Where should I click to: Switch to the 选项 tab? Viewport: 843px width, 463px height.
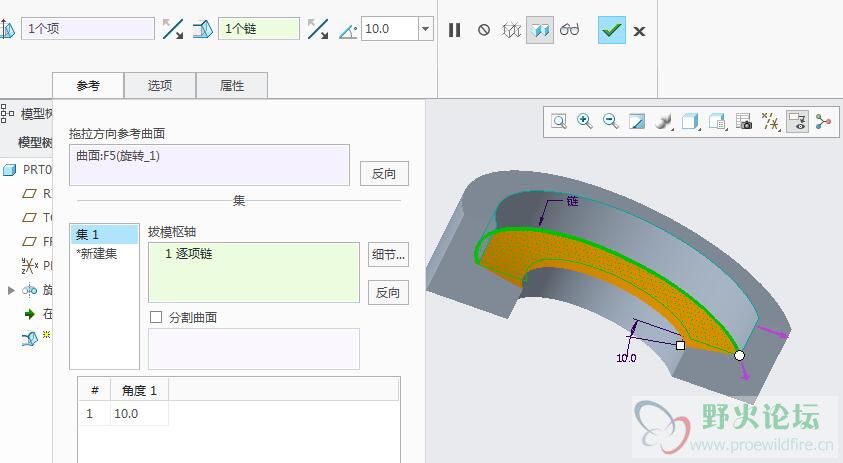pyautogui.click(x=160, y=86)
